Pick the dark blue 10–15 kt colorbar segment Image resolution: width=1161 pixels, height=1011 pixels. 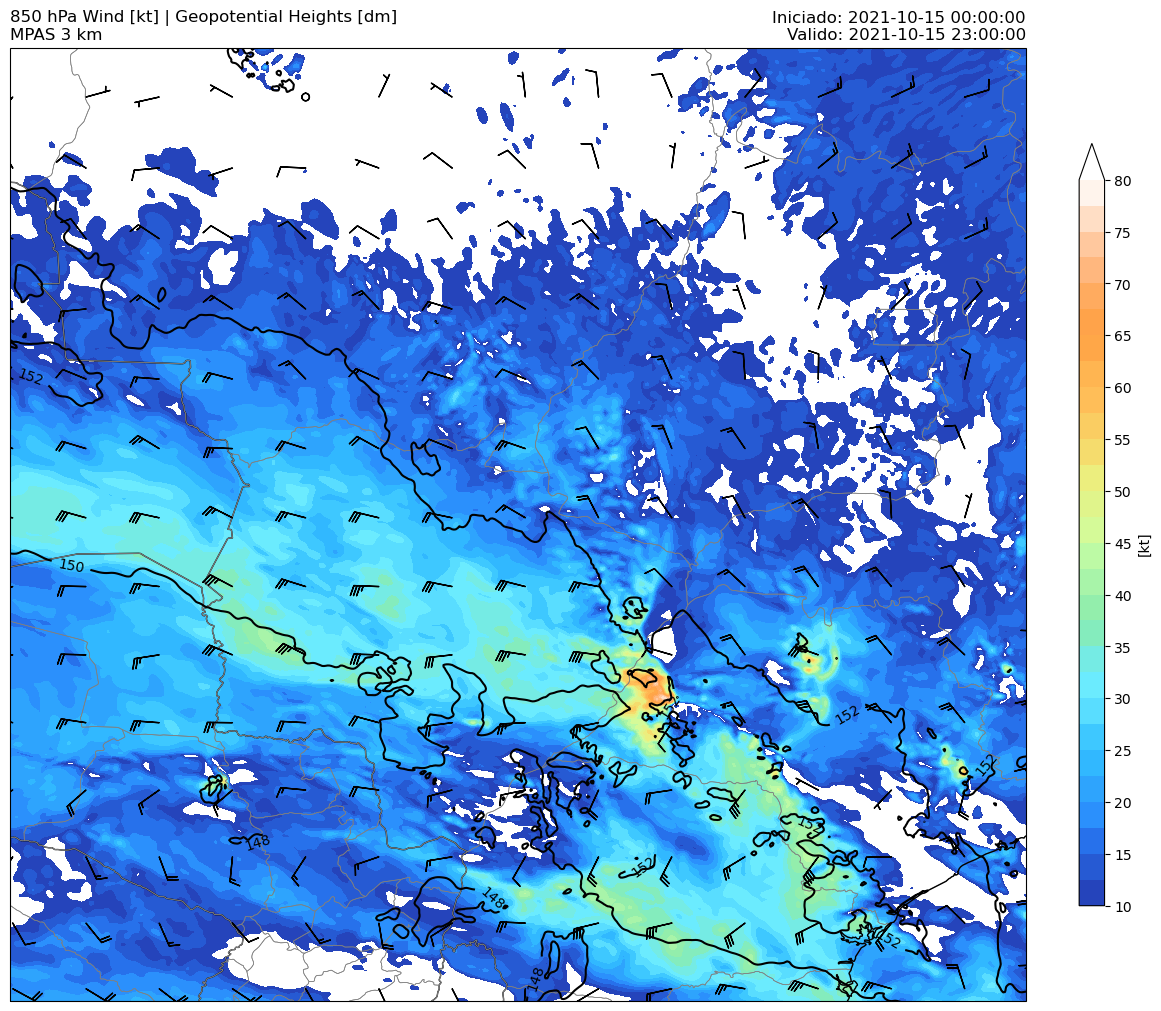point(1091,880)
